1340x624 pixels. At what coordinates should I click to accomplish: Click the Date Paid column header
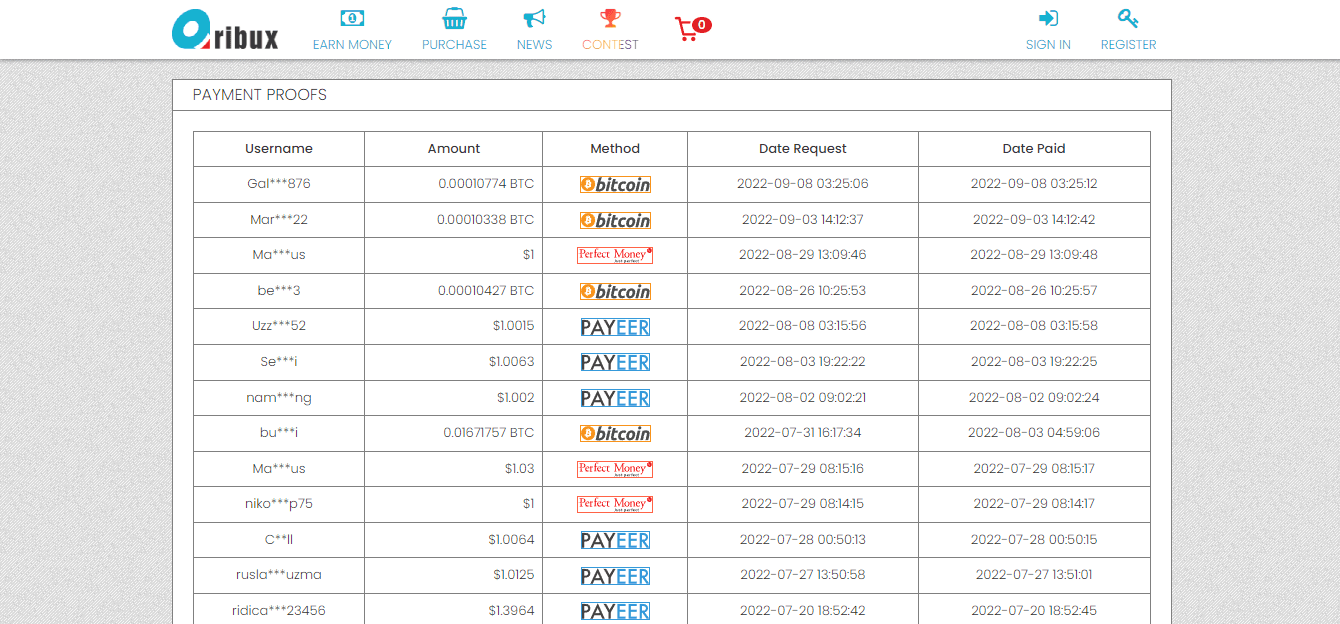(x=1034, y=149)
